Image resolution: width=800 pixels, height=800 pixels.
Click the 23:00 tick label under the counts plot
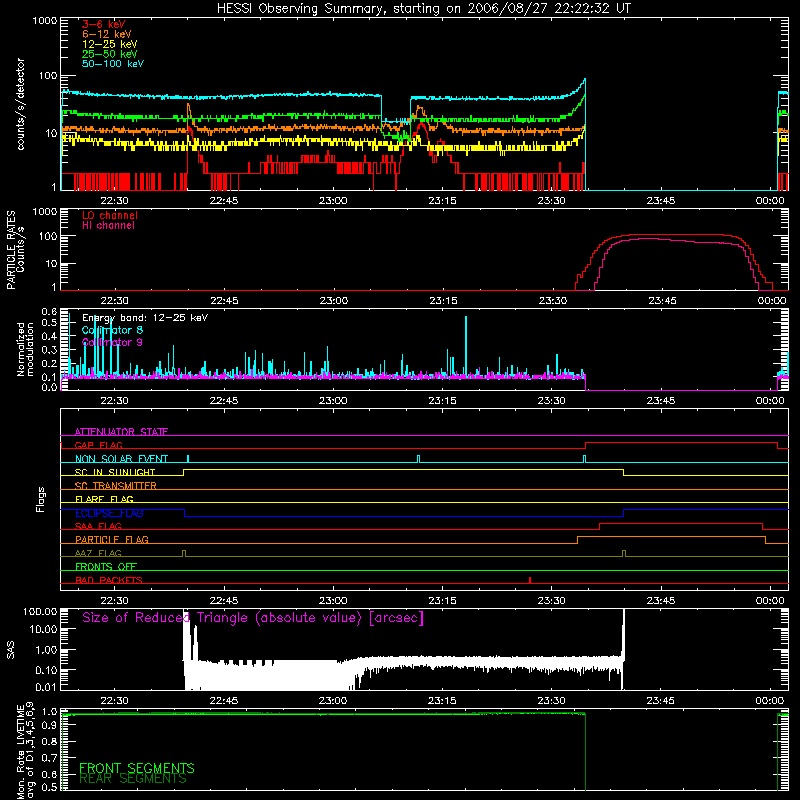(333, 201)
